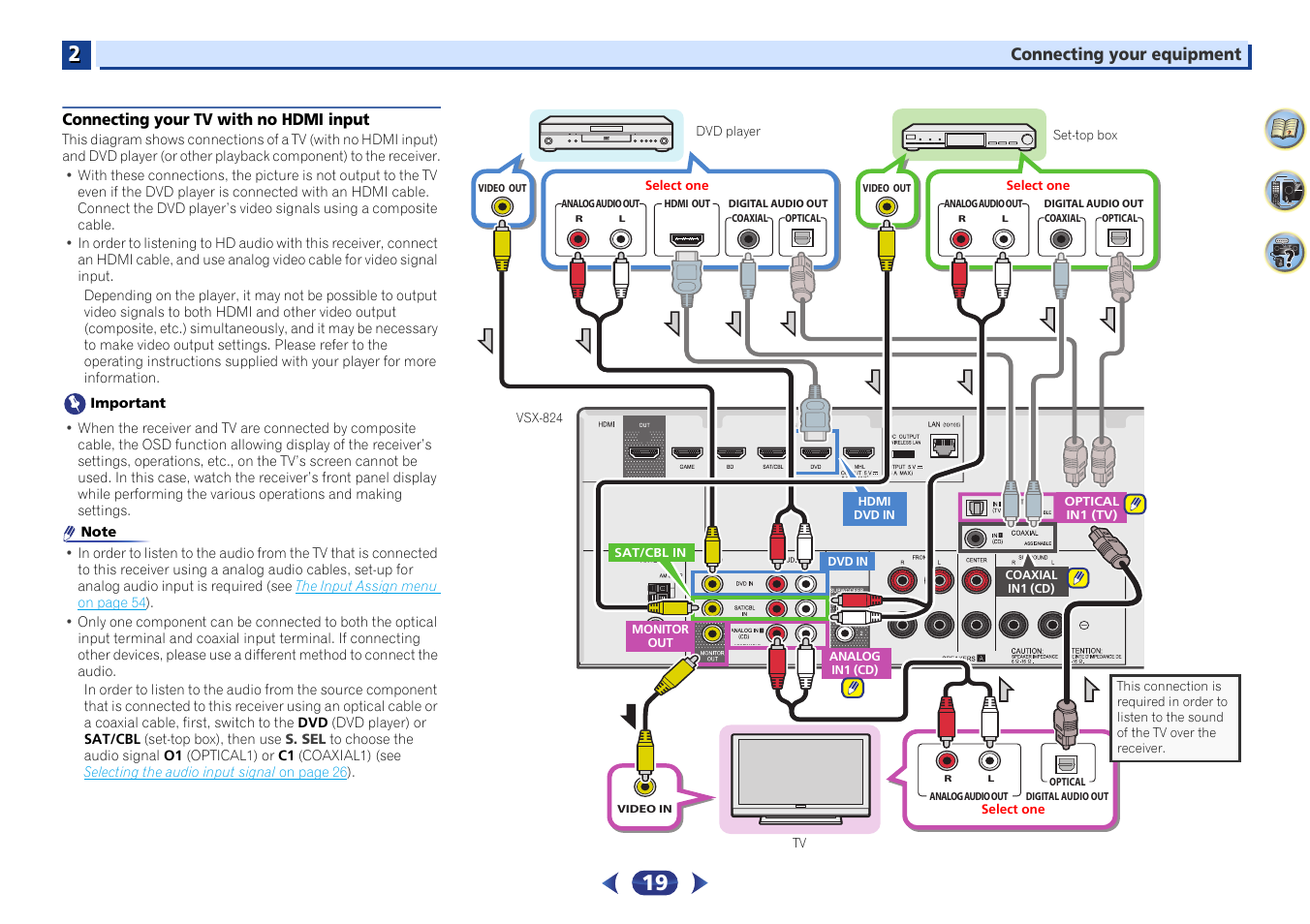1310x924 pixels.
Task: Click the TV illustration
Action: click(x=799, y=778)
